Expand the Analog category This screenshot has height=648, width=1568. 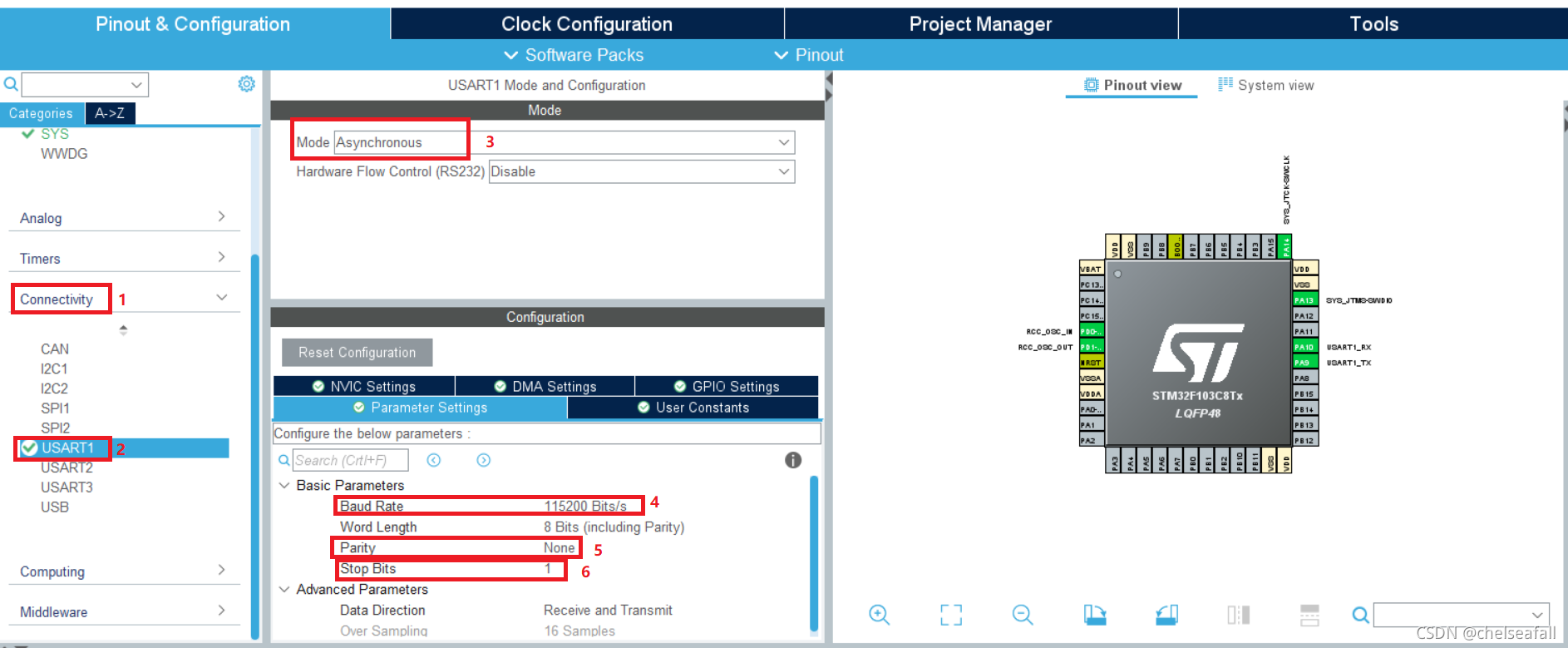click(221, 216)
